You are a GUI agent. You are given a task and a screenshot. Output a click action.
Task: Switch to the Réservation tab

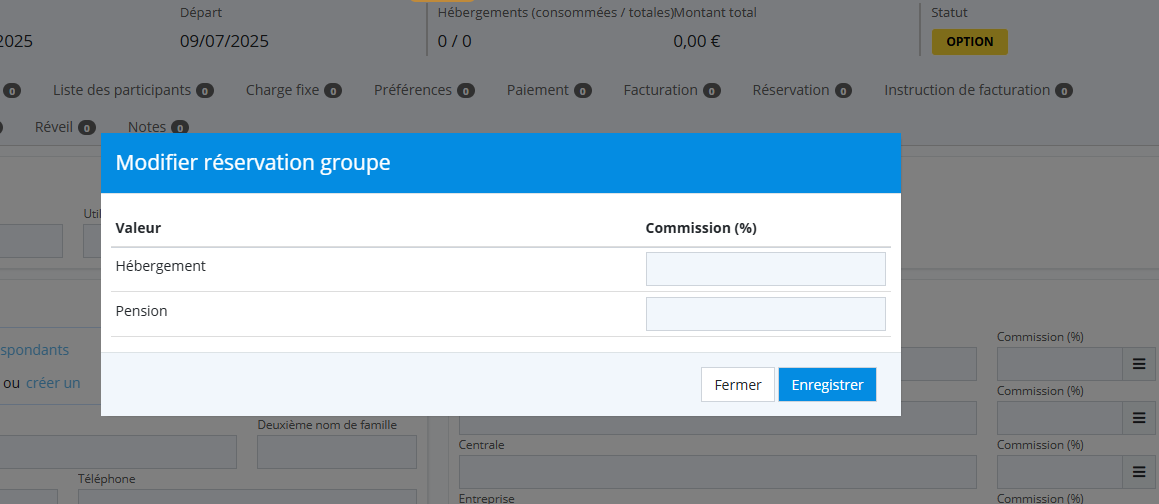pyautogui.click(x=791, y=90)
